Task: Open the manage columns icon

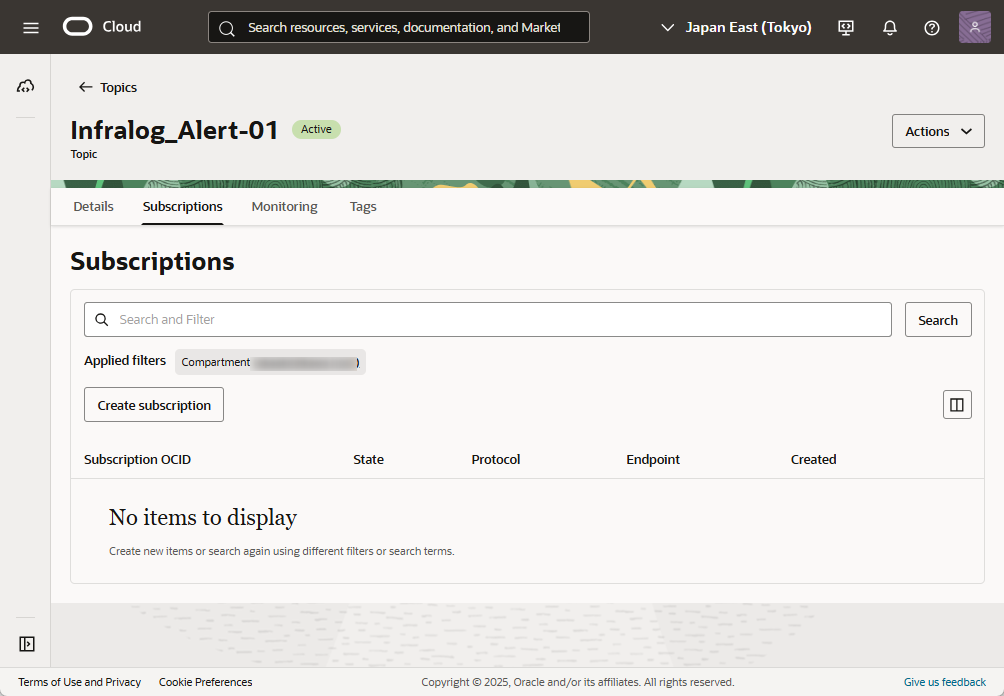Action: [x=956, y=405]
